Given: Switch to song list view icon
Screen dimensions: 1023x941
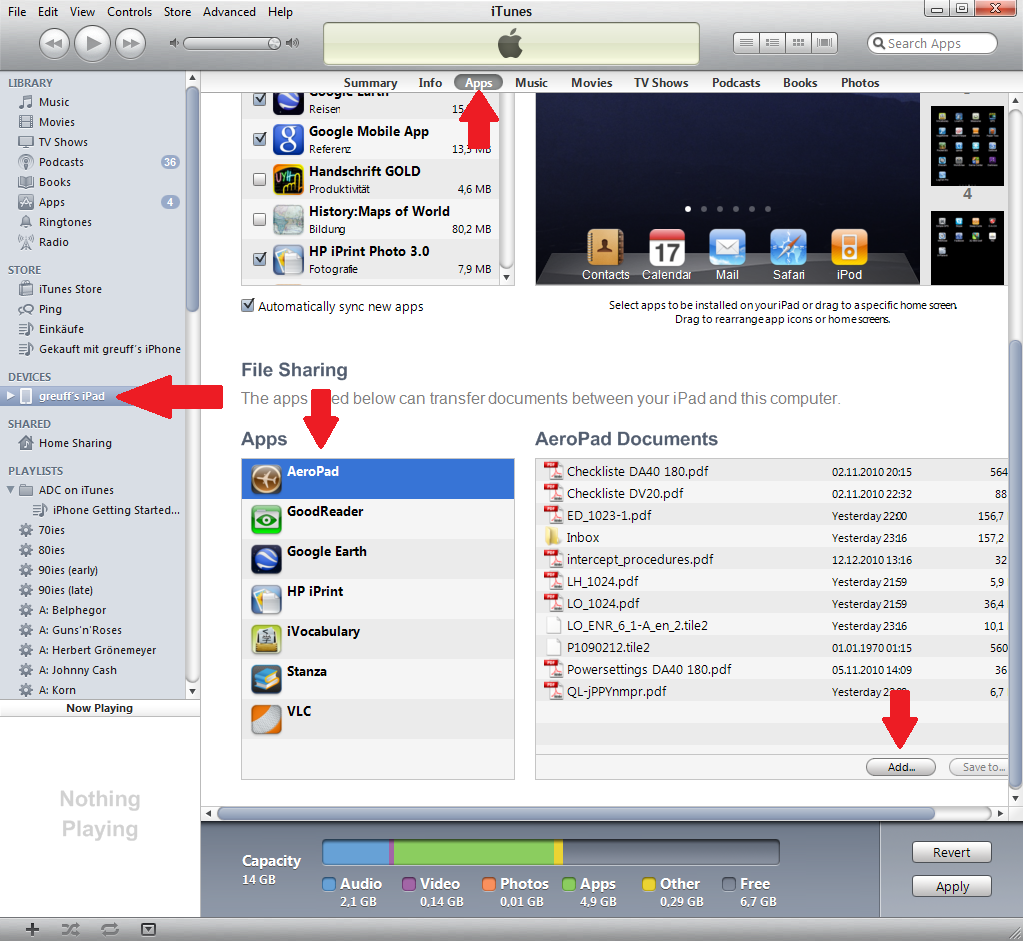Looking at the screenshot, I should [746, 43].
